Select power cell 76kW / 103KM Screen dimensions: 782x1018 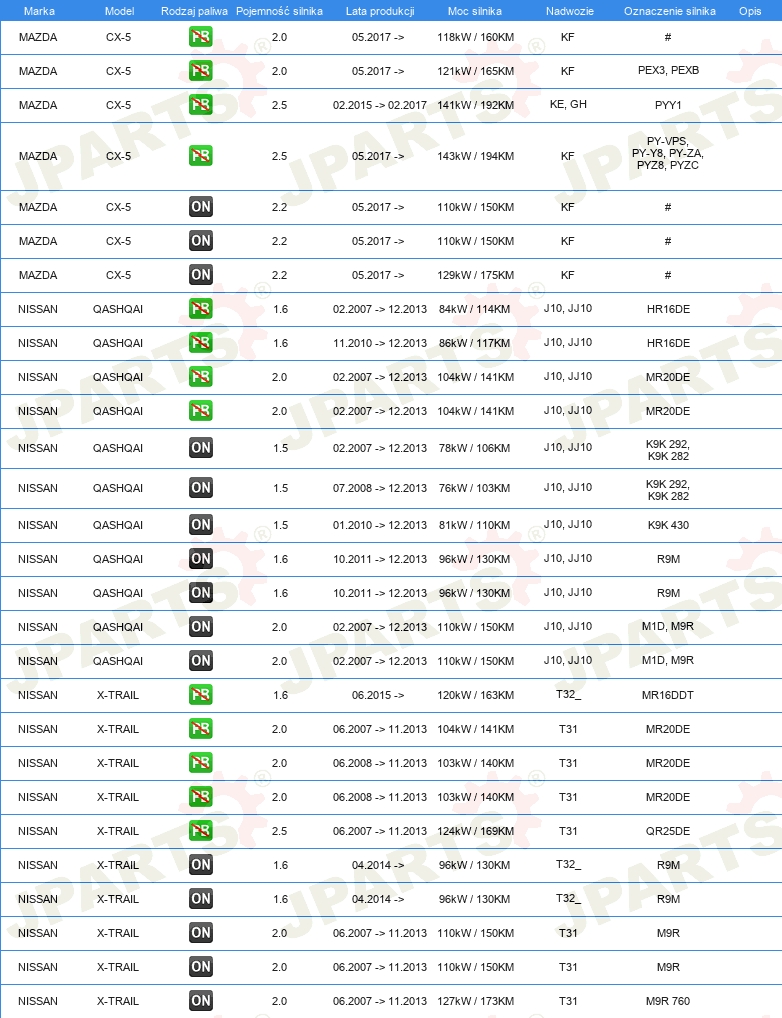(475, 488)
